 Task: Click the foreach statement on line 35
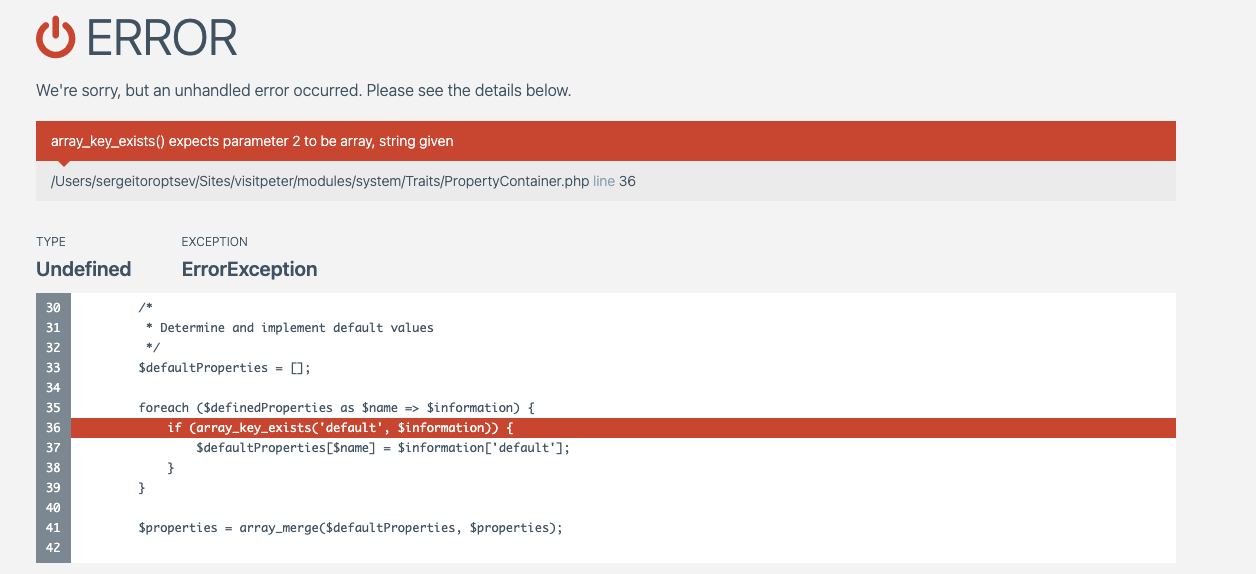pos(337,408)
